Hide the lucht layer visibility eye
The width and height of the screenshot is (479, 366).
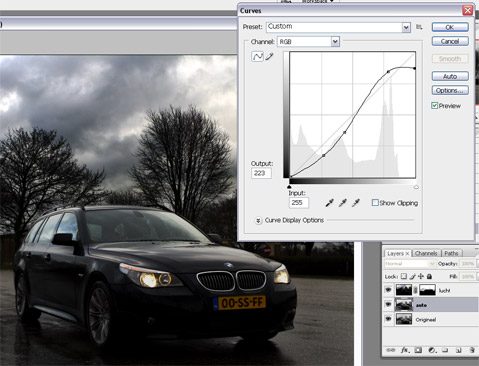(x=388, y=290)
